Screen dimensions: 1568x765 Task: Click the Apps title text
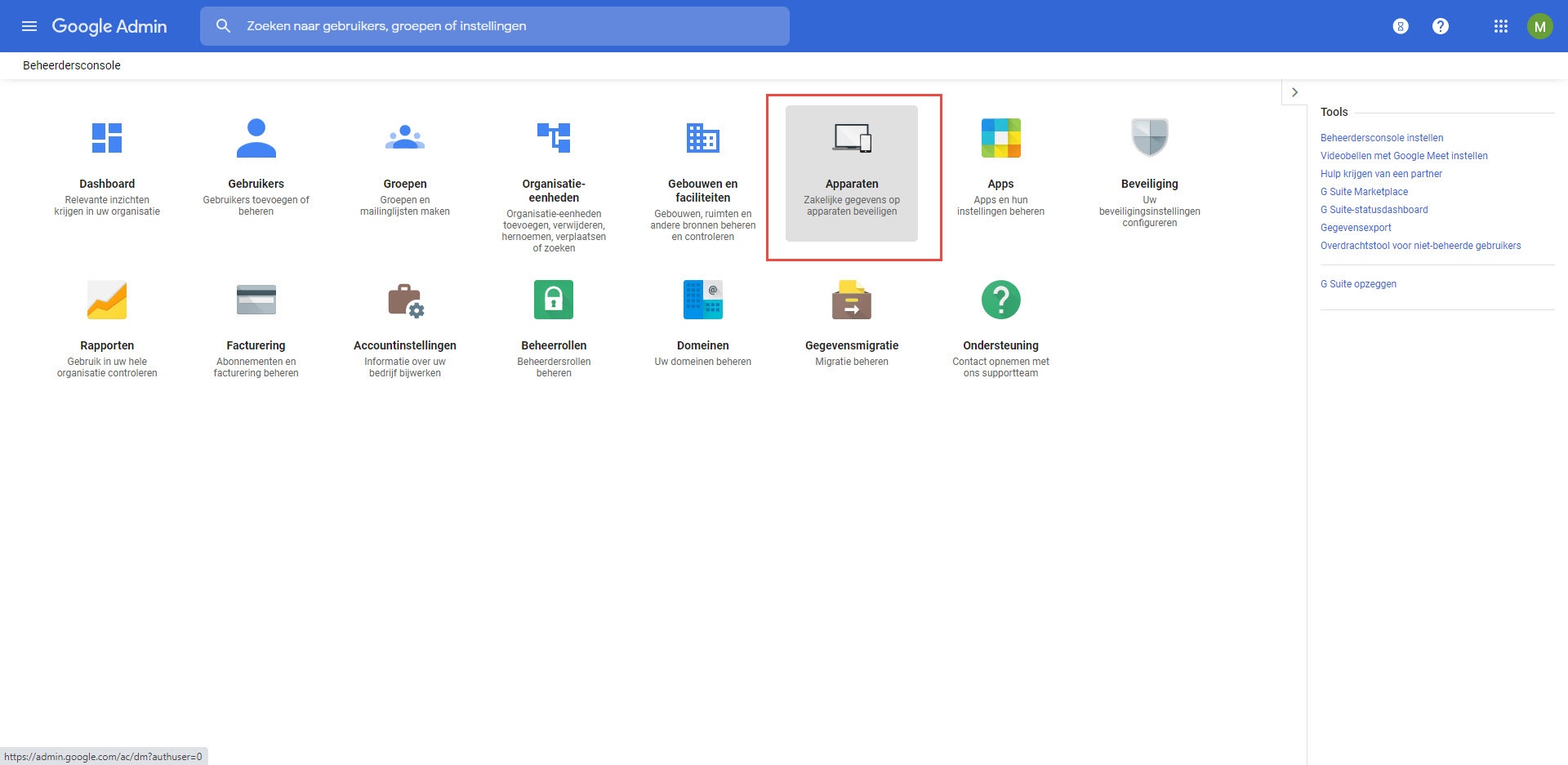point(1000,184)
